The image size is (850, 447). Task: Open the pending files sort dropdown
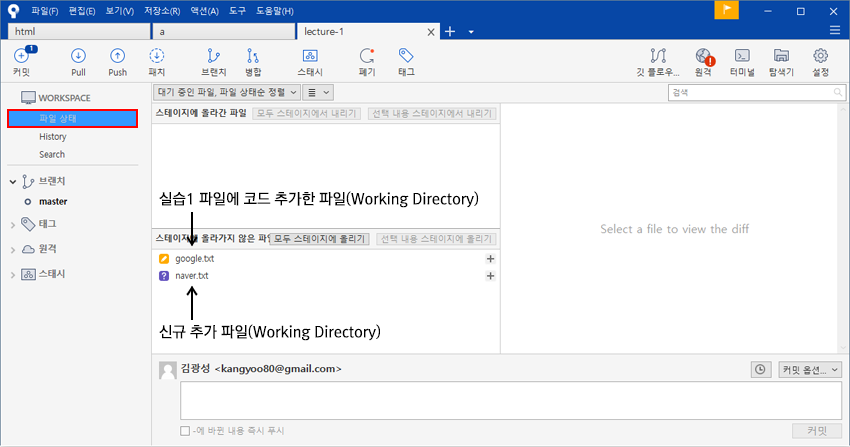point(227,93)
